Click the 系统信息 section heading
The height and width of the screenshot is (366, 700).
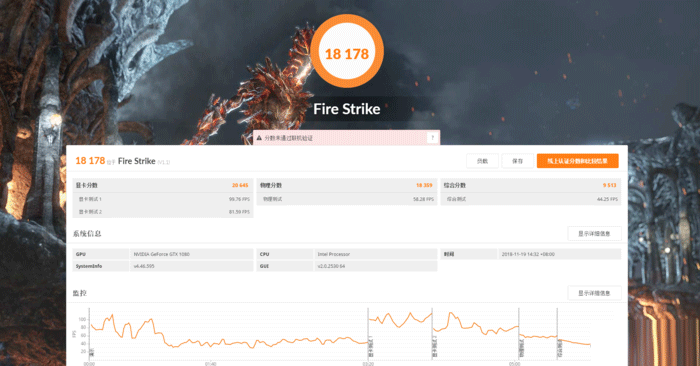[x=87, y=233]
